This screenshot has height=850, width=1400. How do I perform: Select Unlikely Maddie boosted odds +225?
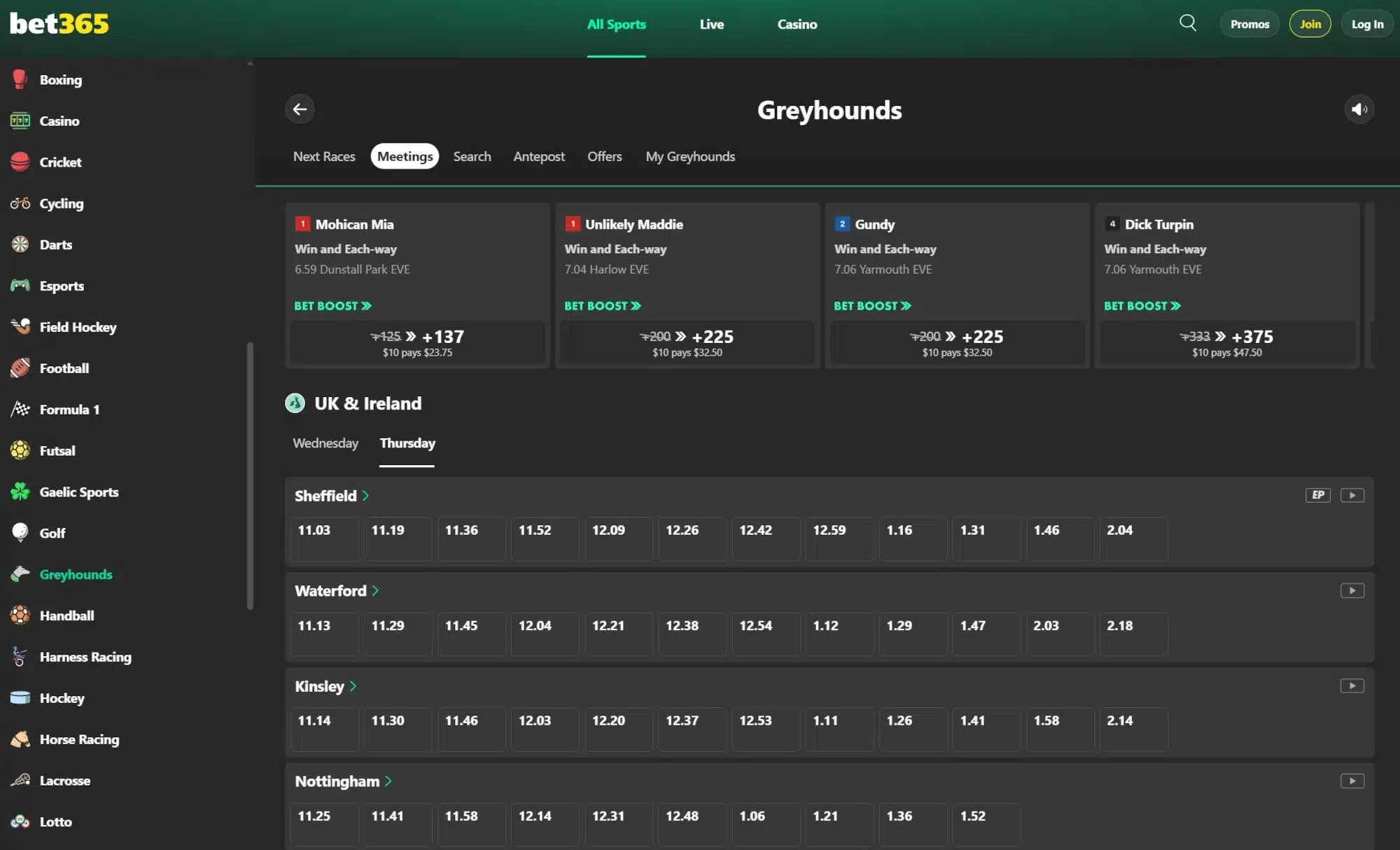click(x=687, y=342)
